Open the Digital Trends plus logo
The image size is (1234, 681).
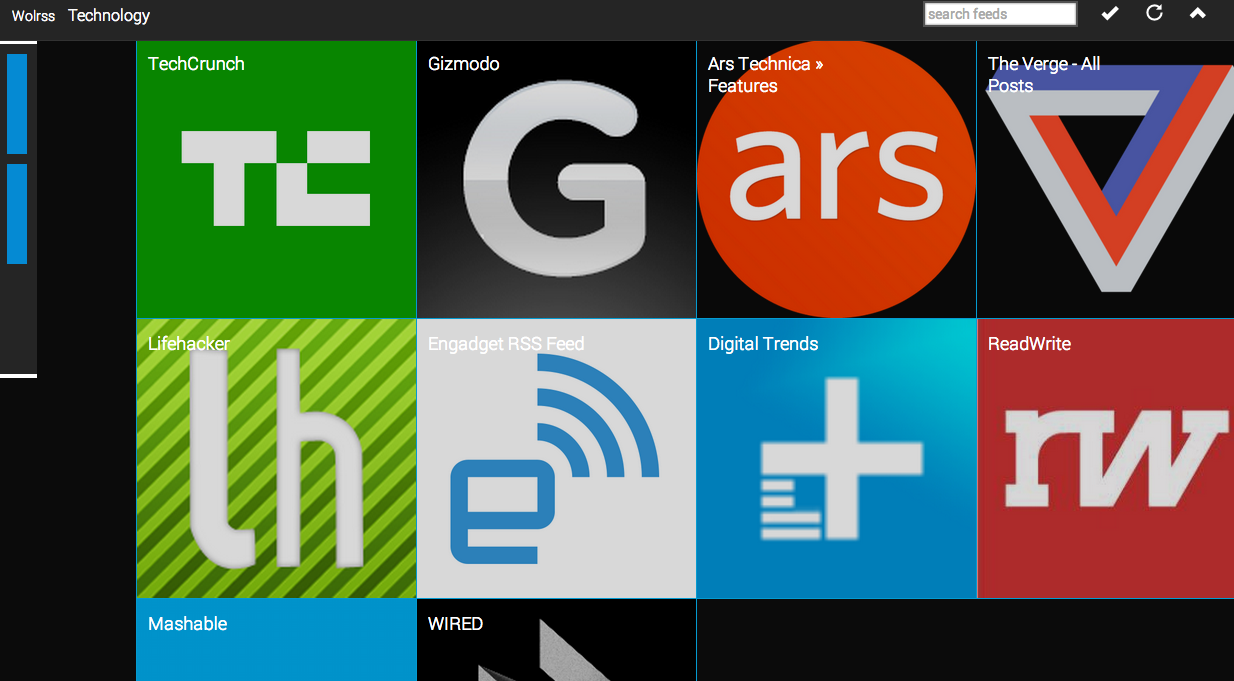pos(836,460)
